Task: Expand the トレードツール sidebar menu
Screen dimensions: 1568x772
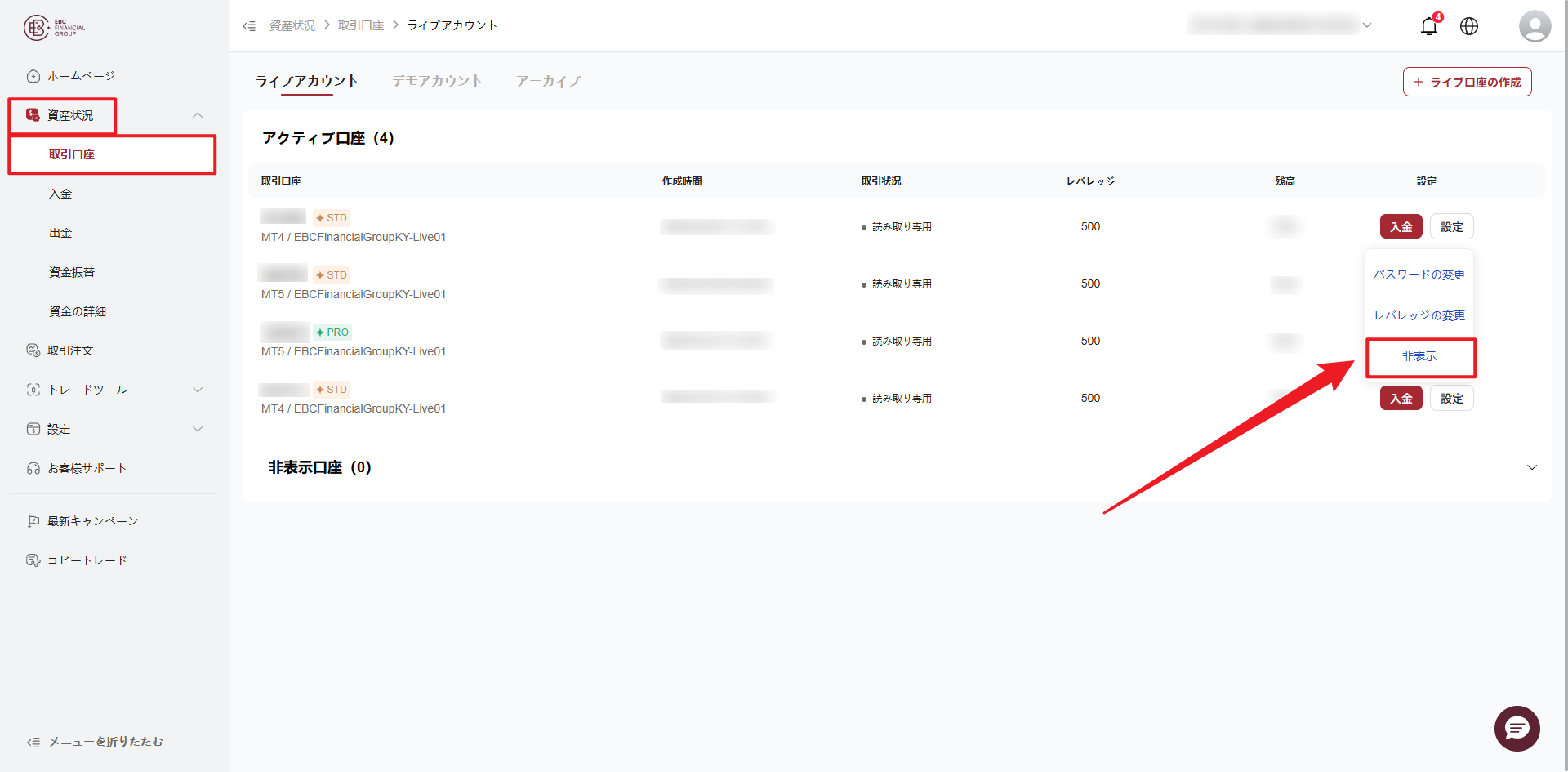Action: click(197, 390)
